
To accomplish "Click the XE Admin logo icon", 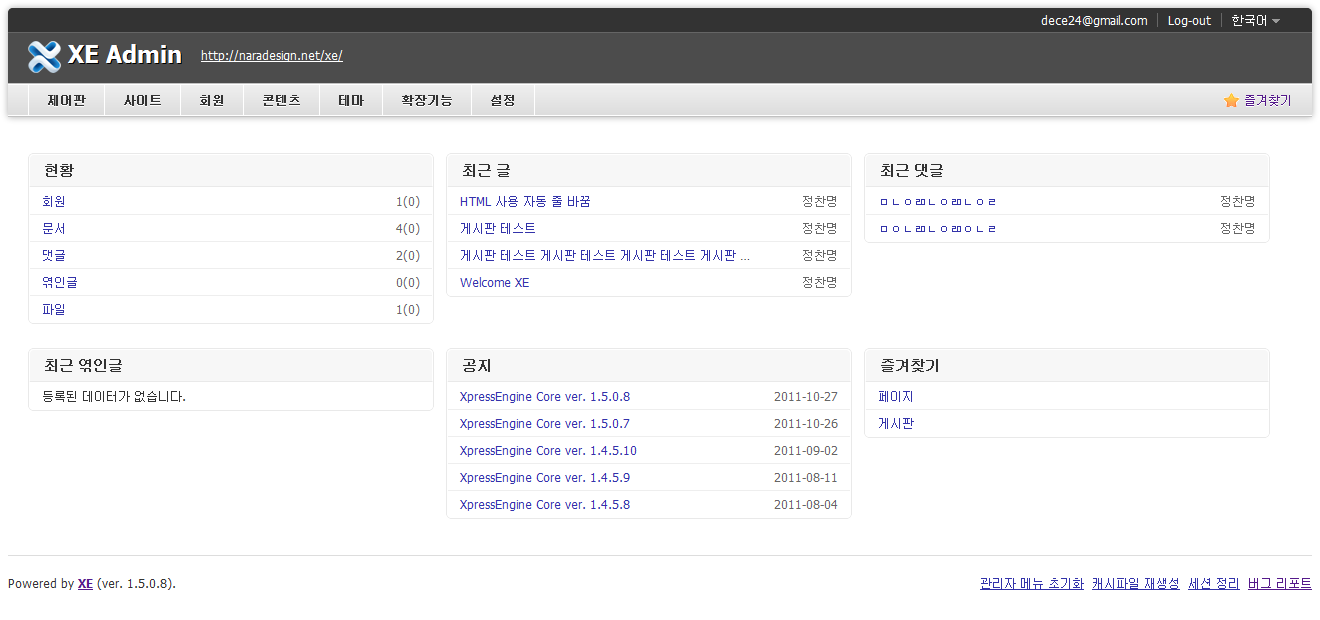I will click(45, 56).
